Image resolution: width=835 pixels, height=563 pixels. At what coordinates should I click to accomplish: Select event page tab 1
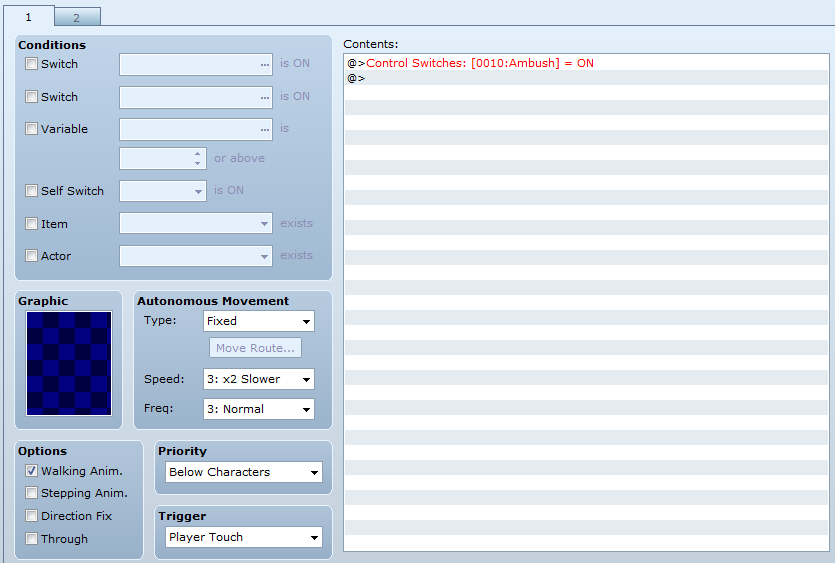[28, 17]
